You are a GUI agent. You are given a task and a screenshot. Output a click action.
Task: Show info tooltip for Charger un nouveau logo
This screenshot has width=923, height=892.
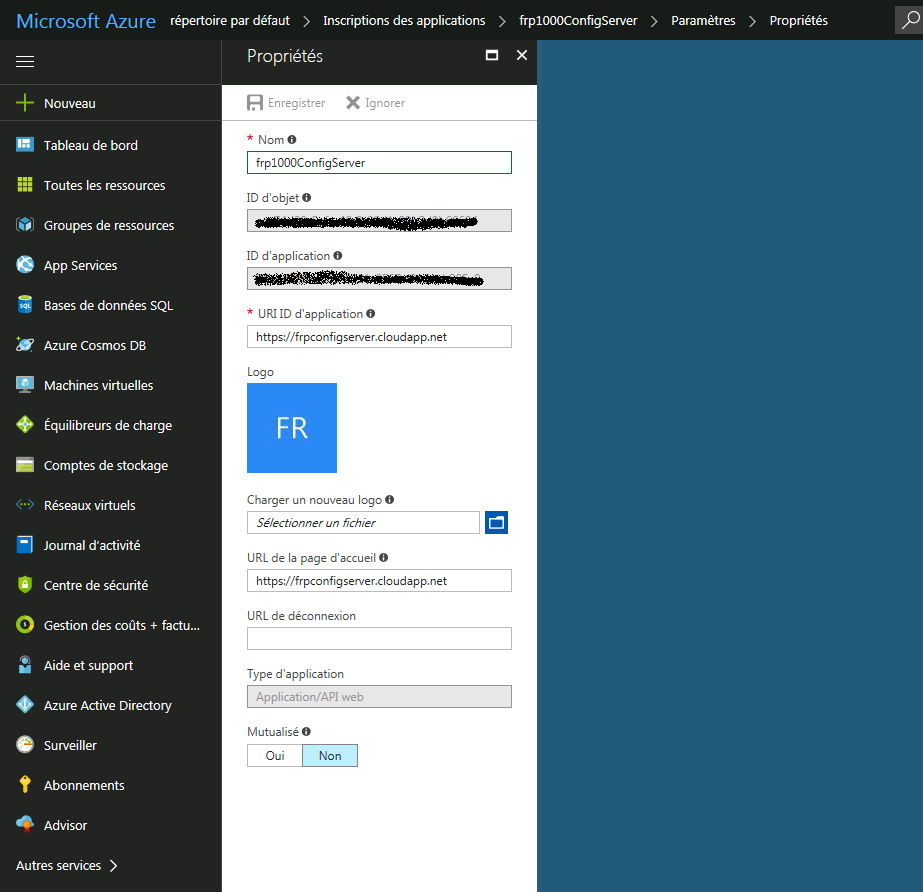click(x=390, y=500)
